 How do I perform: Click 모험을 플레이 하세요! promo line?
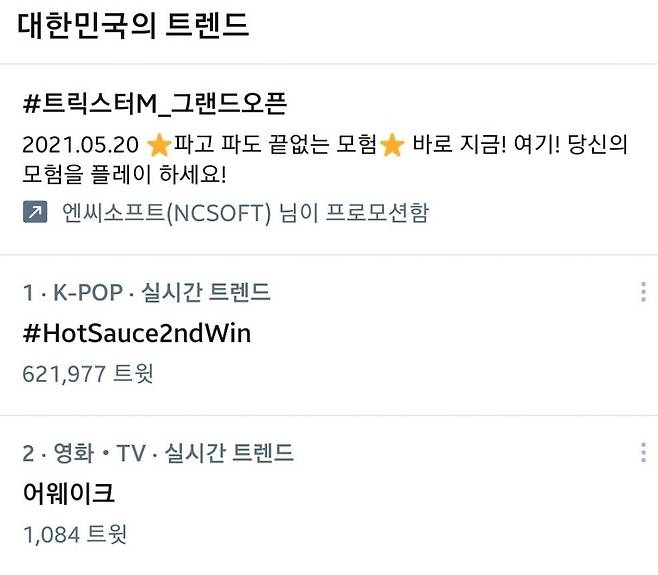pos(124,174)
